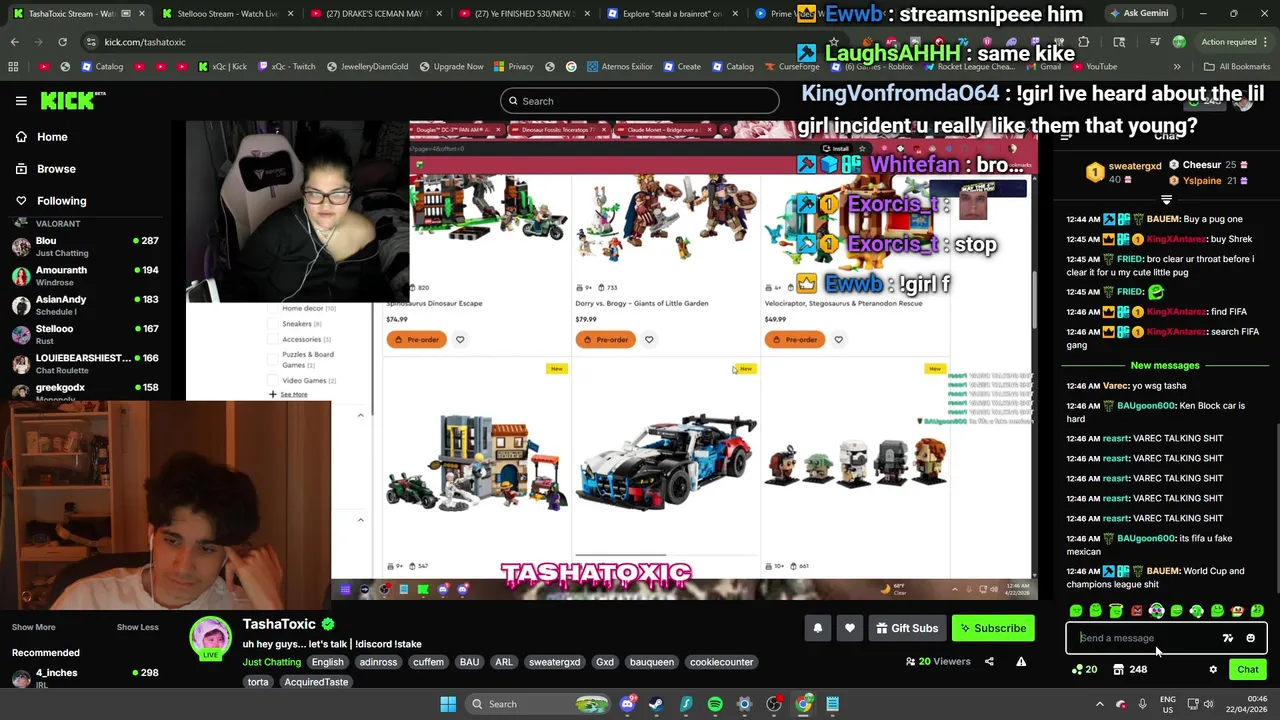
Task: Expand the hidden bookmarks chevron
Action: [x=1177, y=67]
